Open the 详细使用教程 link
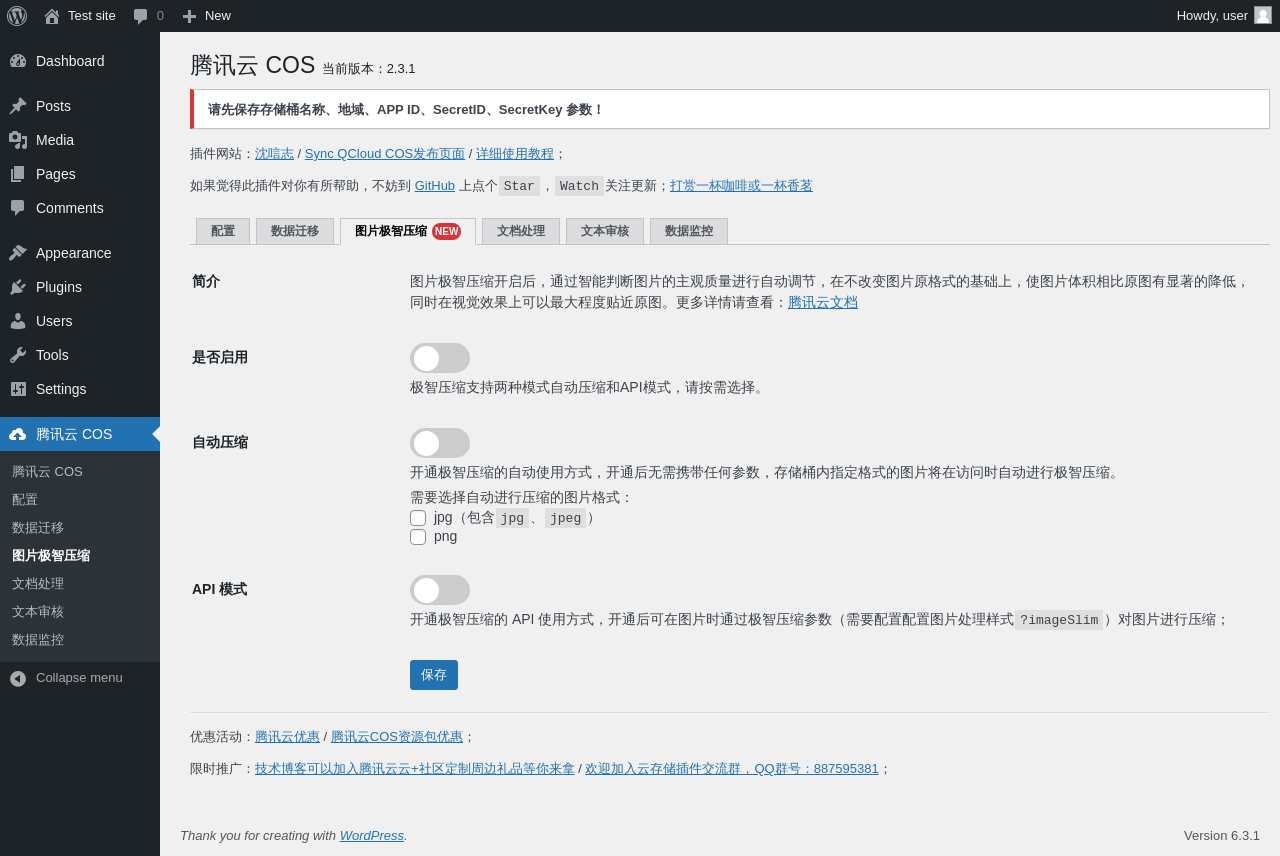This screenshot has height=856, width=1280. click(x=515, y=154)
